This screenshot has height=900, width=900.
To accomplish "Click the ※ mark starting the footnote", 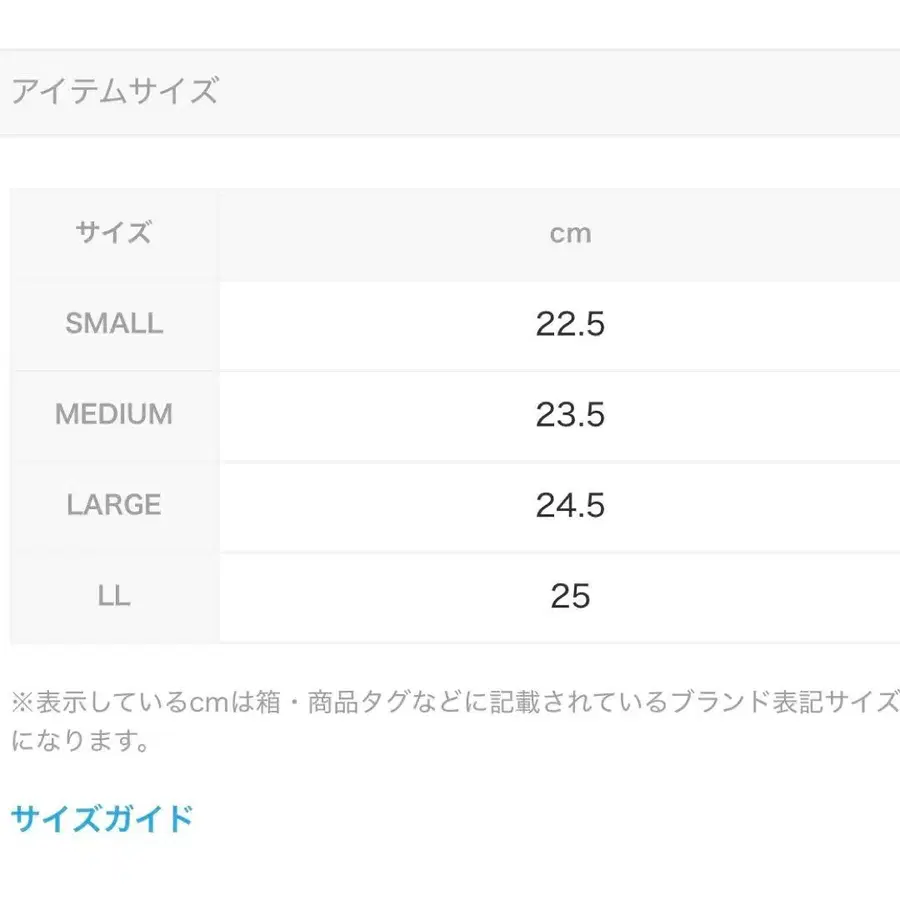I will [23, 702].
